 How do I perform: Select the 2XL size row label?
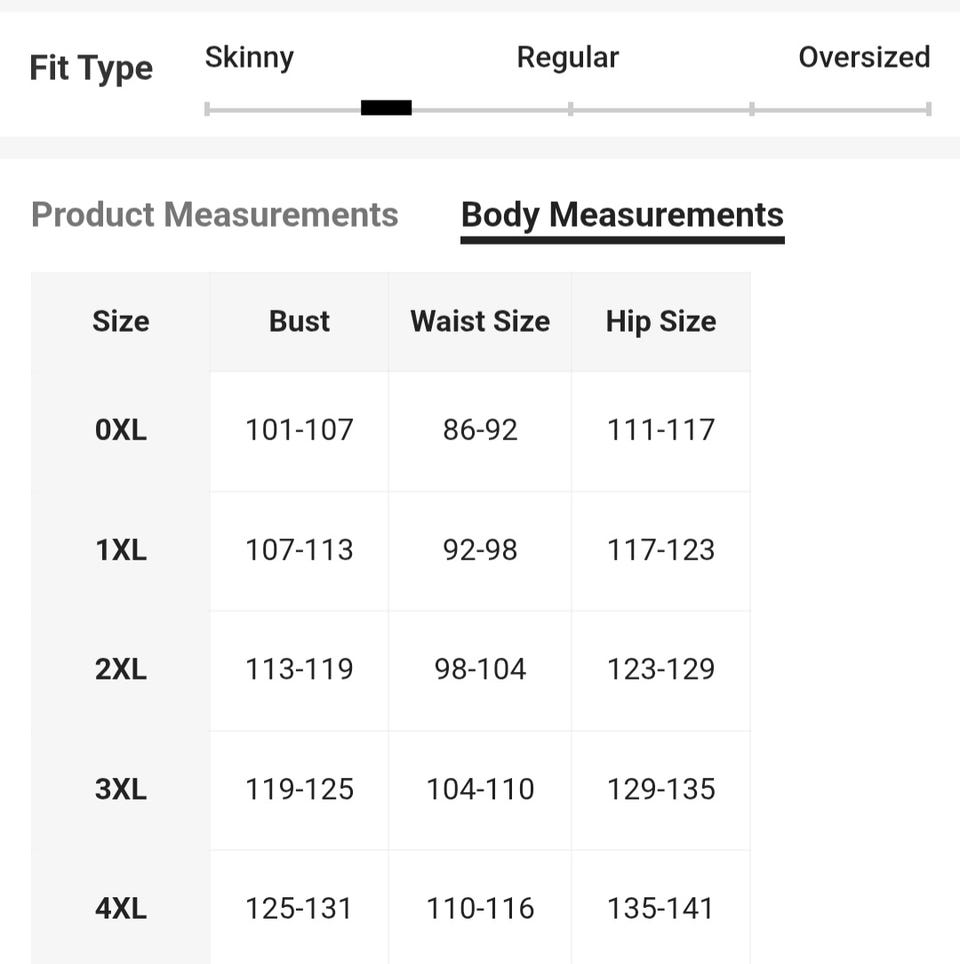click(121, 669)
